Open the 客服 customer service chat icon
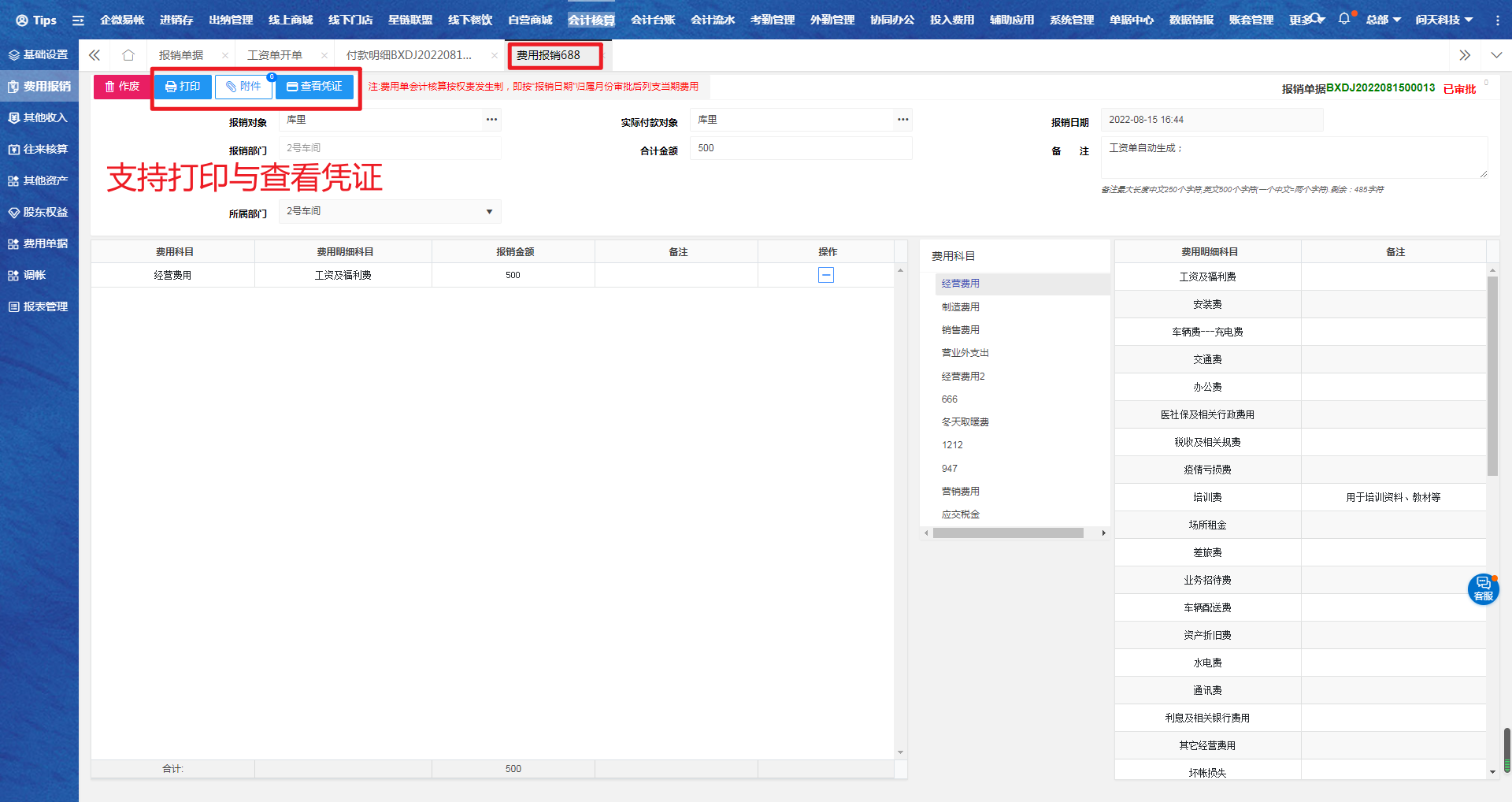Screen dimensions: 1512x802 click(1483, 589)
